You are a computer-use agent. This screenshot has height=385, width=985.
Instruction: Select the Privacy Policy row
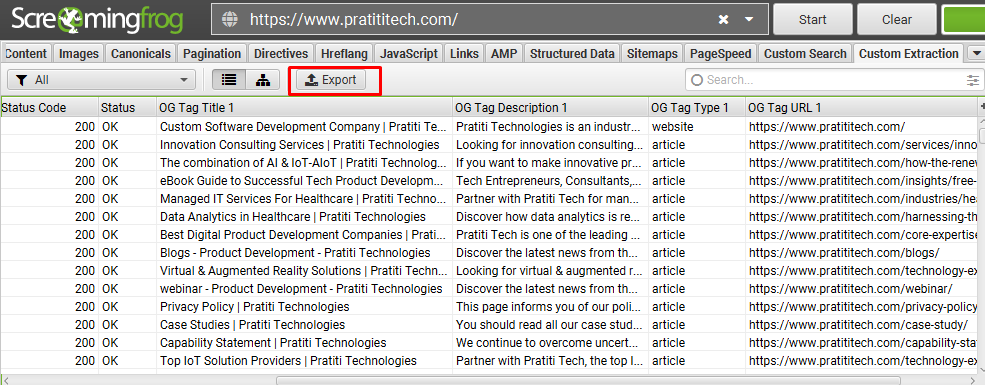490,307
